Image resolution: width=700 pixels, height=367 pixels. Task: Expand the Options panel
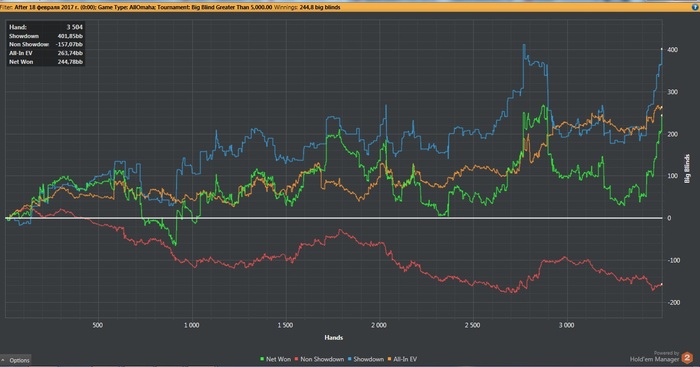tap(16, 360)
